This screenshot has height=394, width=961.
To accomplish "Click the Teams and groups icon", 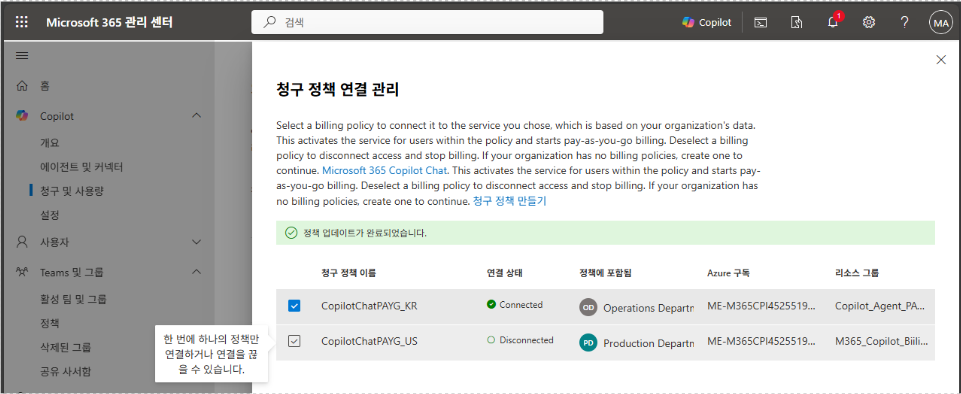I will (x=22, y=271).
